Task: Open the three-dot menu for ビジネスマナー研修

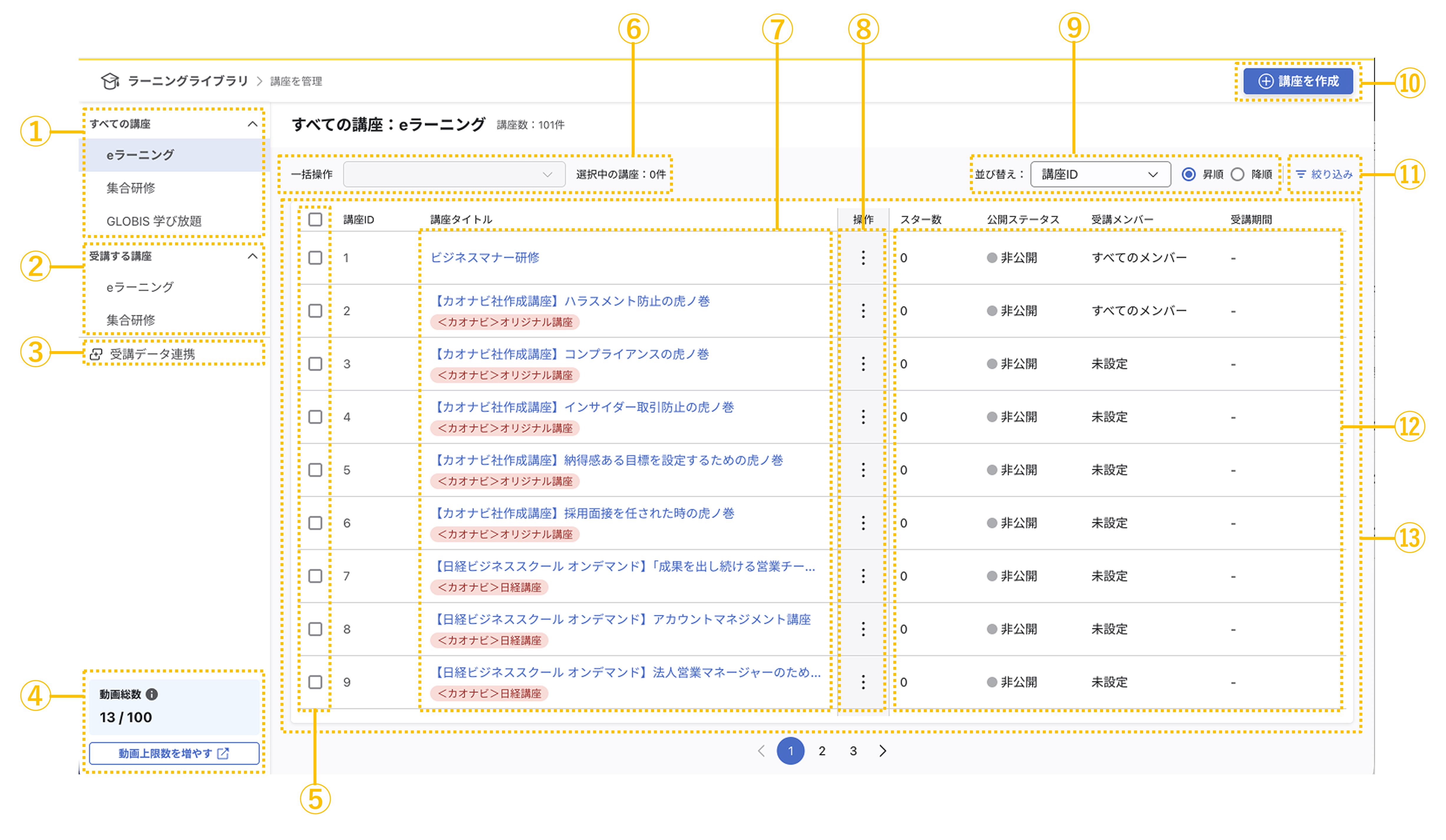Action: [x=862, y=258]
